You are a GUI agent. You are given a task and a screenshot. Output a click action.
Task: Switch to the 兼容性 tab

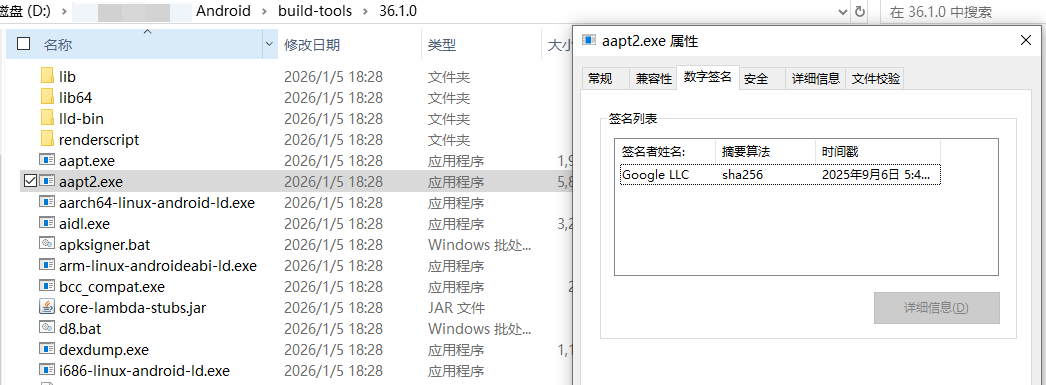tap(654, 79)
